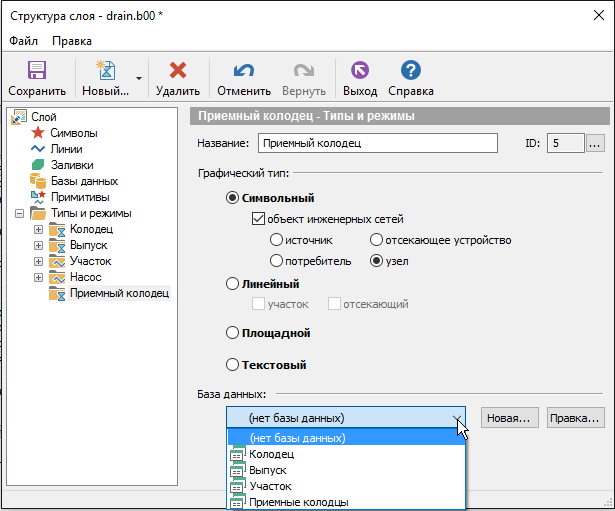The width and height of the screenshot is (615, 511).
Task: Open the Правка menu in menu bar
Action: click(x=71, y=41)
